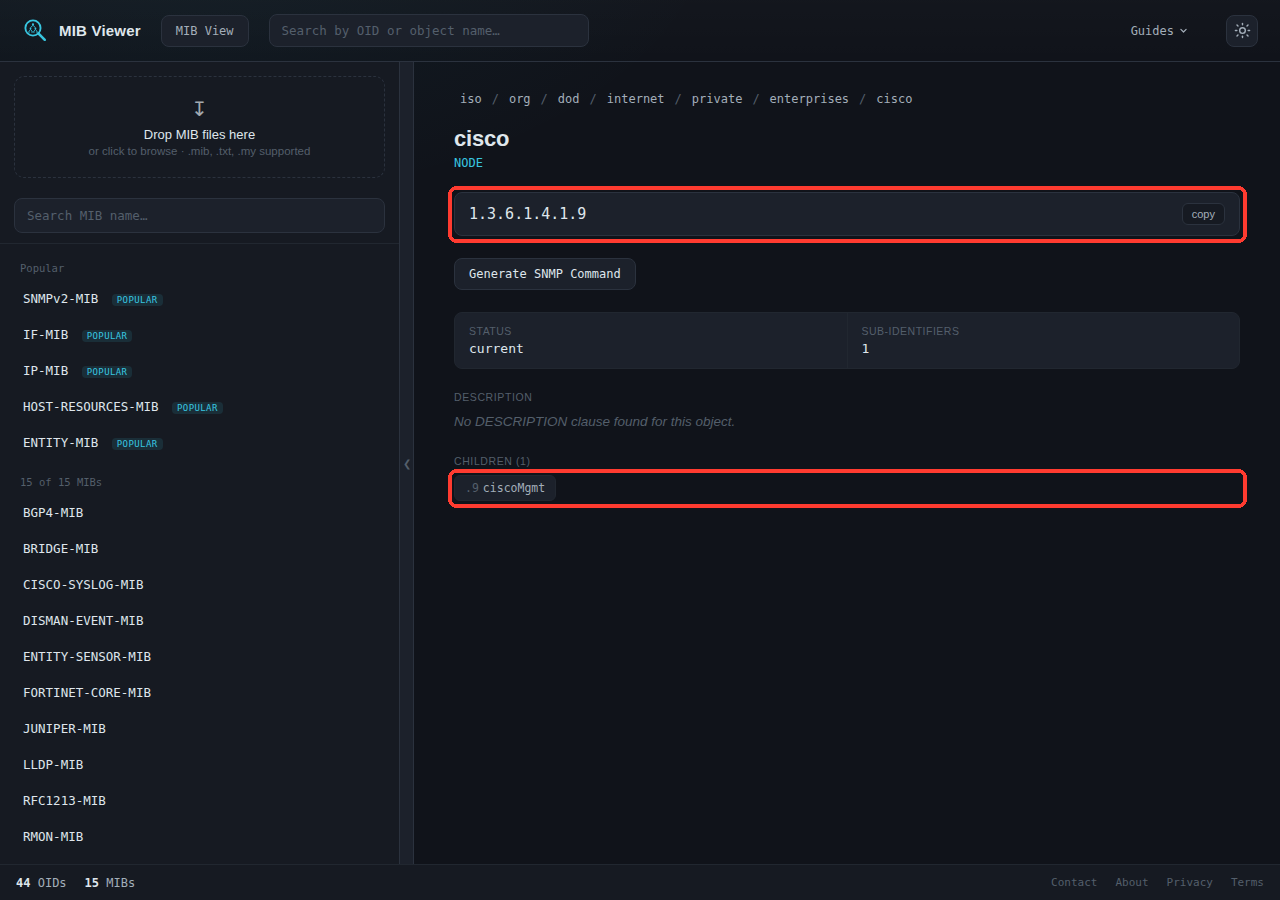Click the POPULAR badge next to SNMPv2-MIB

[x=137, y=300]
